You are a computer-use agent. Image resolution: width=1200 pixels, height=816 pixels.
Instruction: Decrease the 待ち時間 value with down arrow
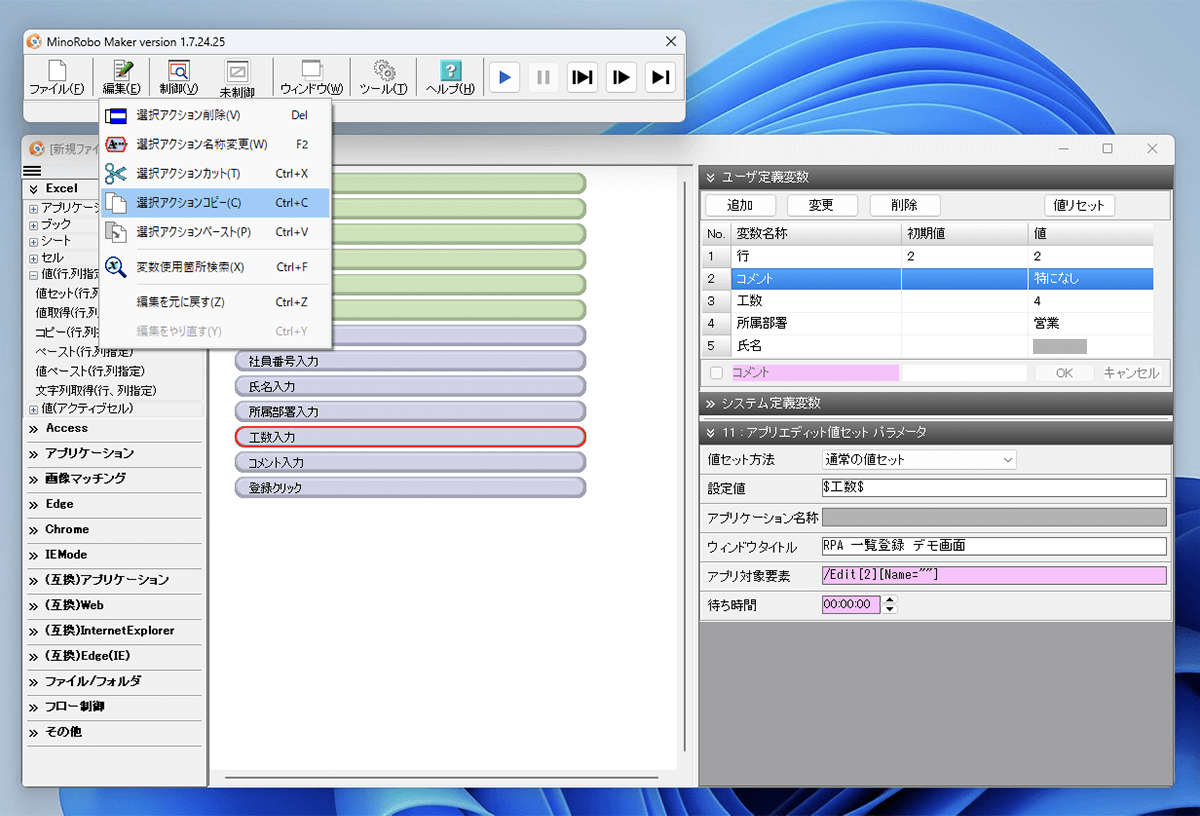point(891,609)
